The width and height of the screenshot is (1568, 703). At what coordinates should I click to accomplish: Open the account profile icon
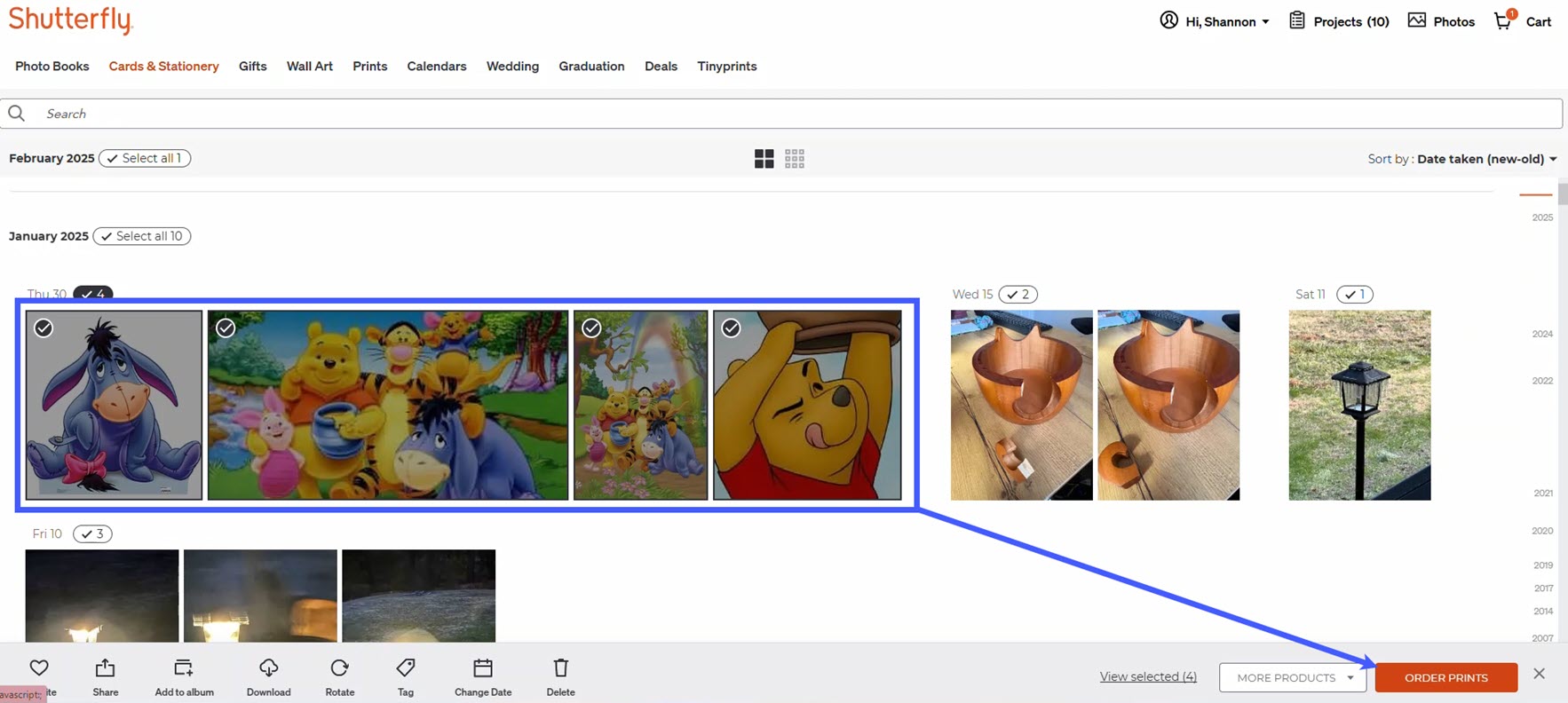coord(1168,20)
